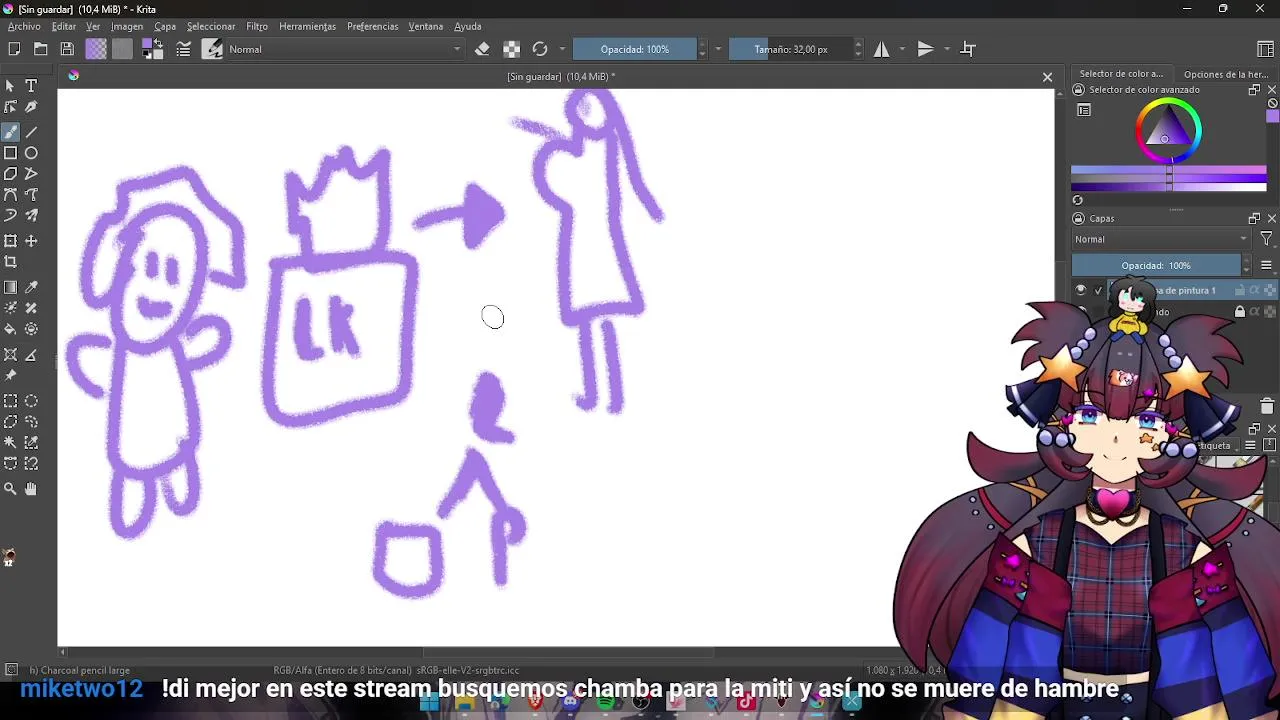Toggle lock on Capas docker
The width and height of the screenshot is (1280, 720).
pos(1079,219)
